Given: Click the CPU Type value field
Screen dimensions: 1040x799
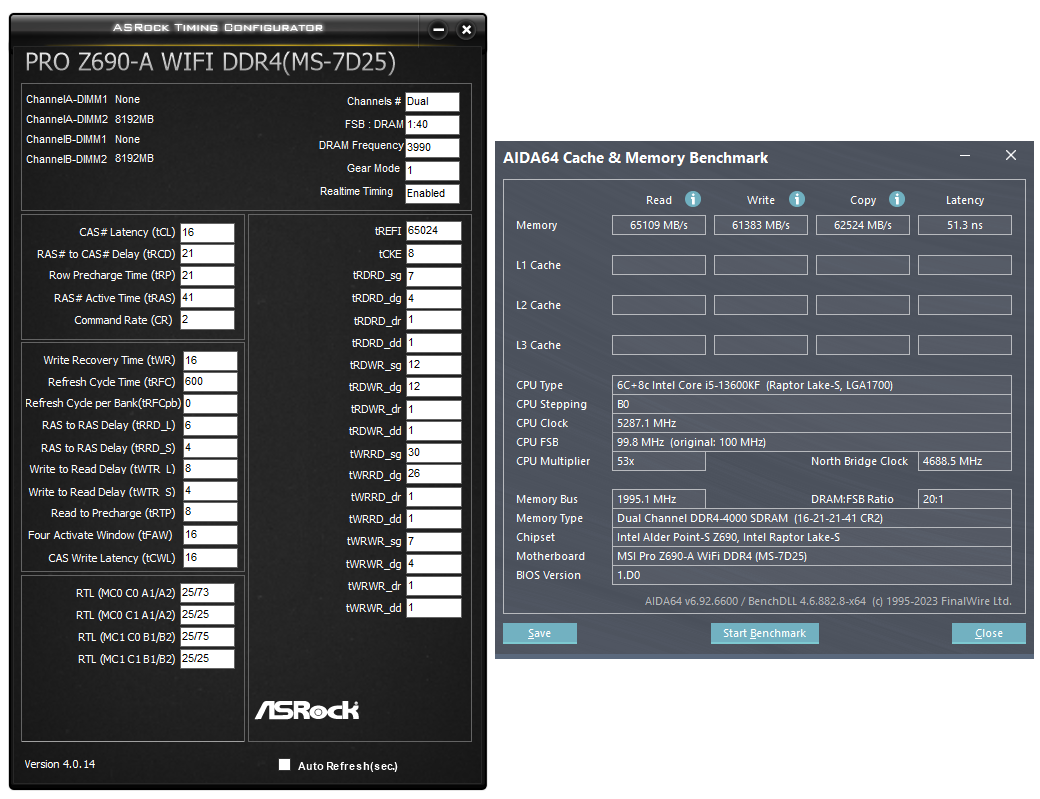Looking at the screenshot, I should coord(812,385).
